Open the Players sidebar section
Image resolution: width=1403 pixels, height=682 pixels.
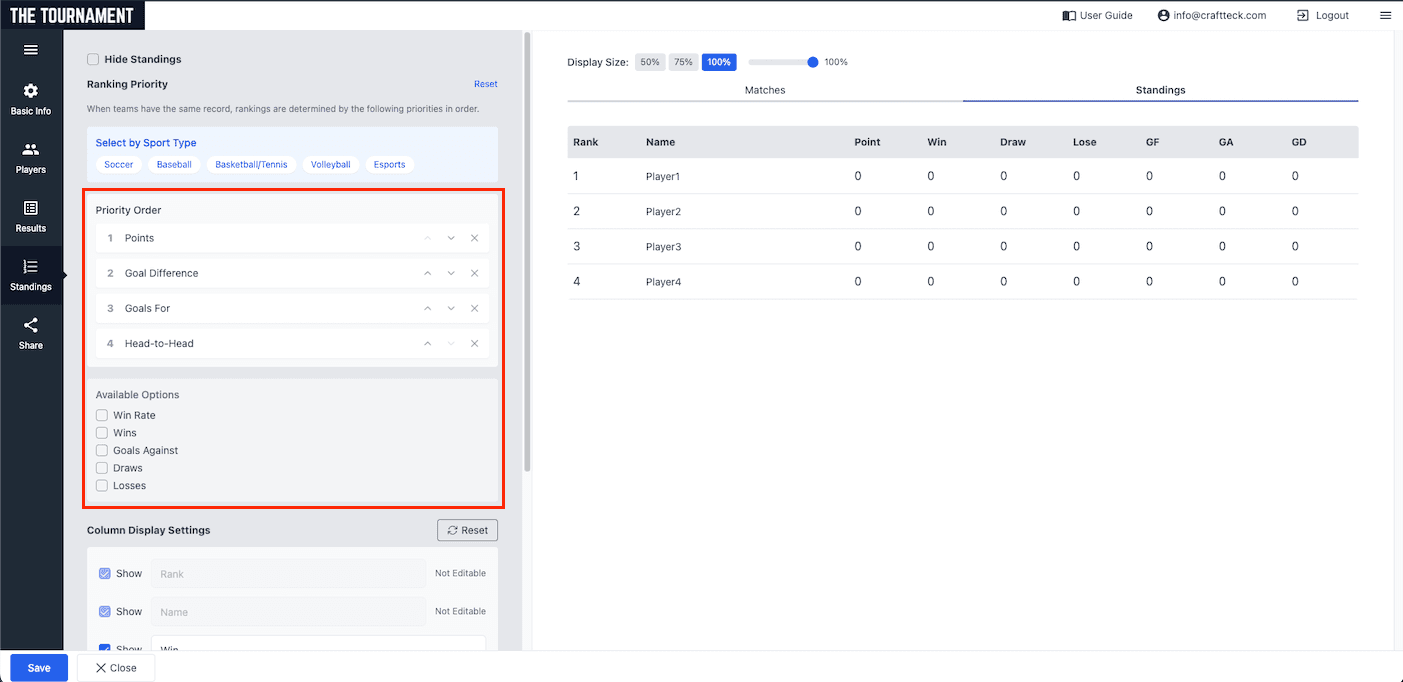click(x=30, y=150)
